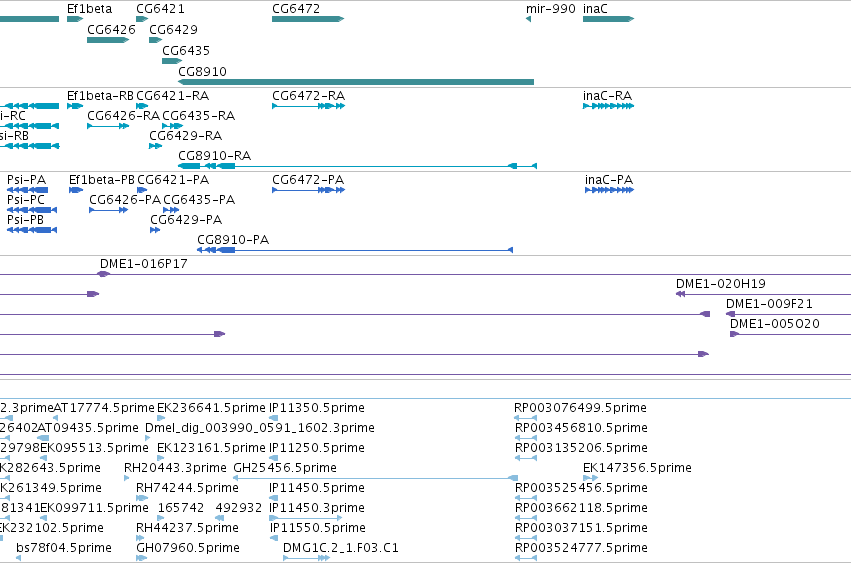The width and height of the screenshot is (851, 563).
Task: Click the CG6435-RA transcript label
Action: tap(199, 116)
